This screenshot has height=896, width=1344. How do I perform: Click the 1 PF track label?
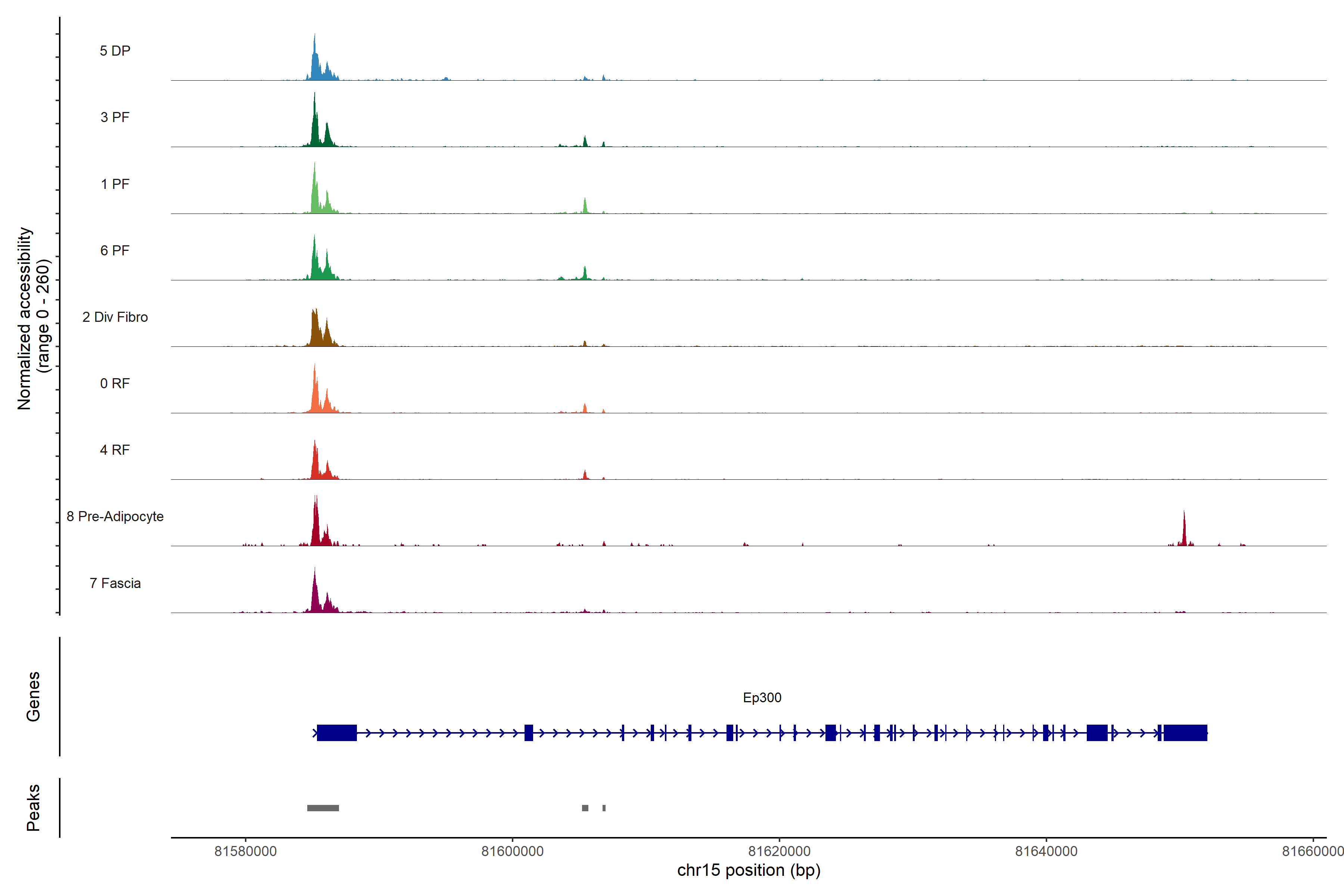[115, 184]
